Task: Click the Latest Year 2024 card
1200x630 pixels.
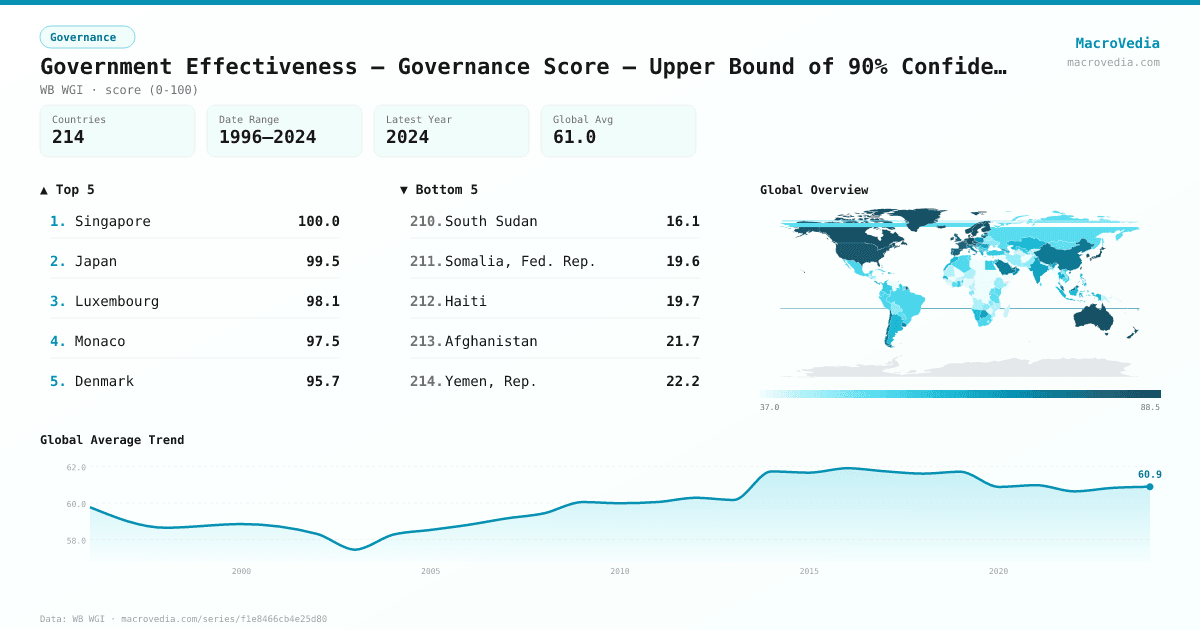Action: tap(452, 131)
